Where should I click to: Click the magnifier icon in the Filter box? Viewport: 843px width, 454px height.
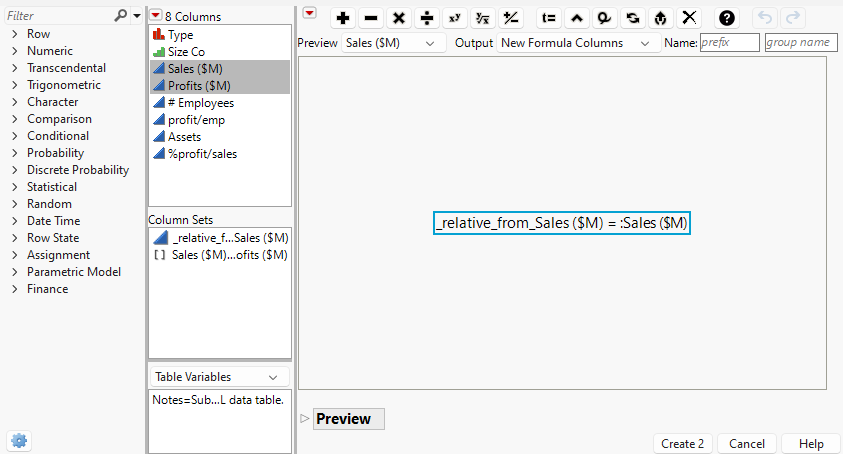click(x=120, y=16)
